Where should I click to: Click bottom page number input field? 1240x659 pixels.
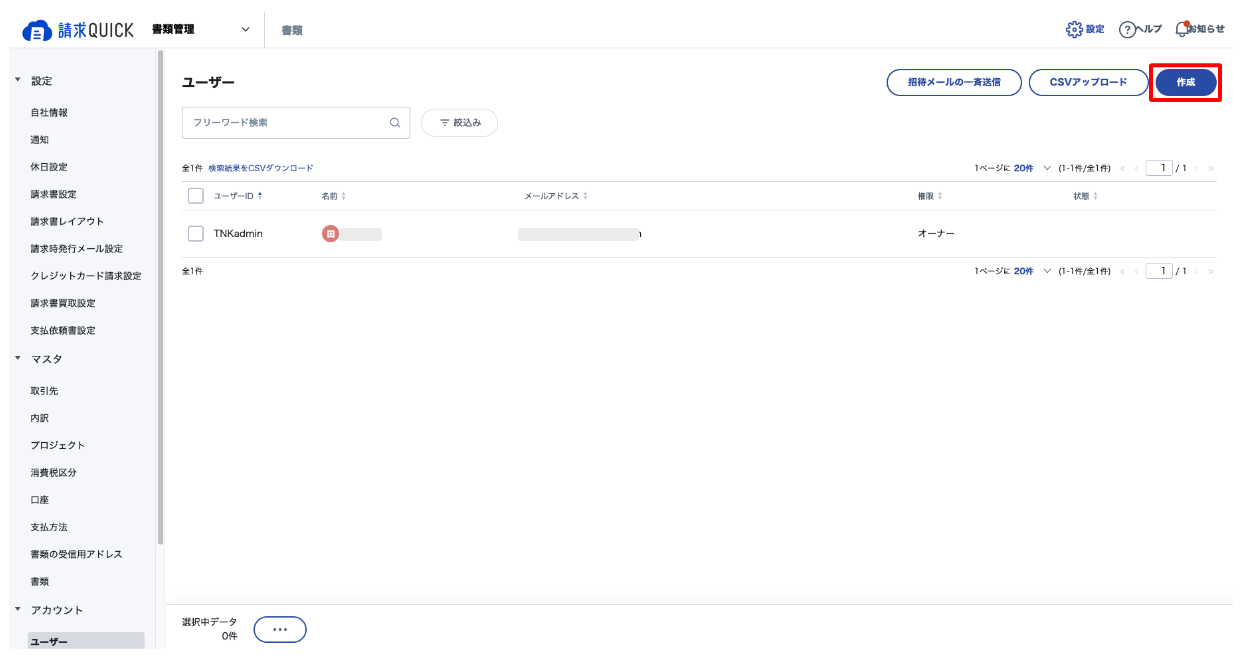[x=1159, y=271]
